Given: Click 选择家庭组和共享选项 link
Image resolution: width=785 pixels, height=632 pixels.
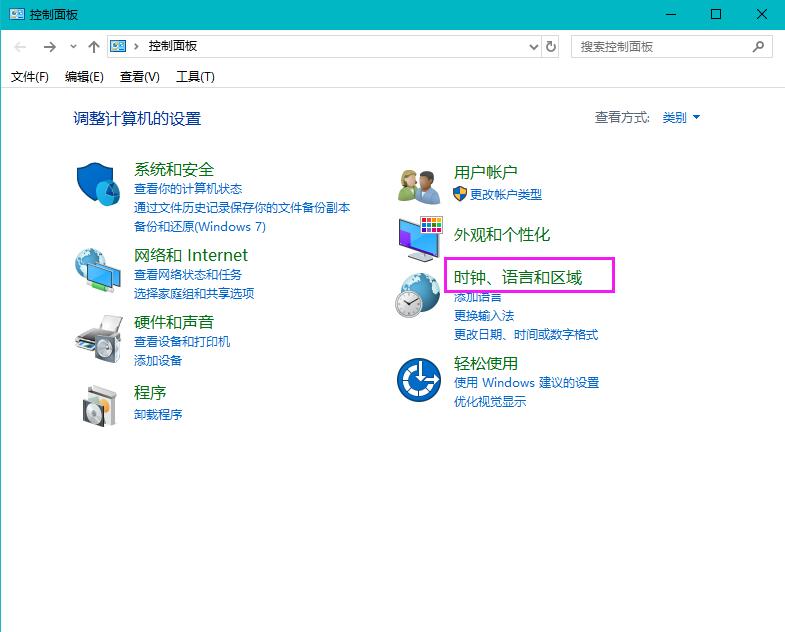Looking at the screenshot, I should click(x=194, y=293).
